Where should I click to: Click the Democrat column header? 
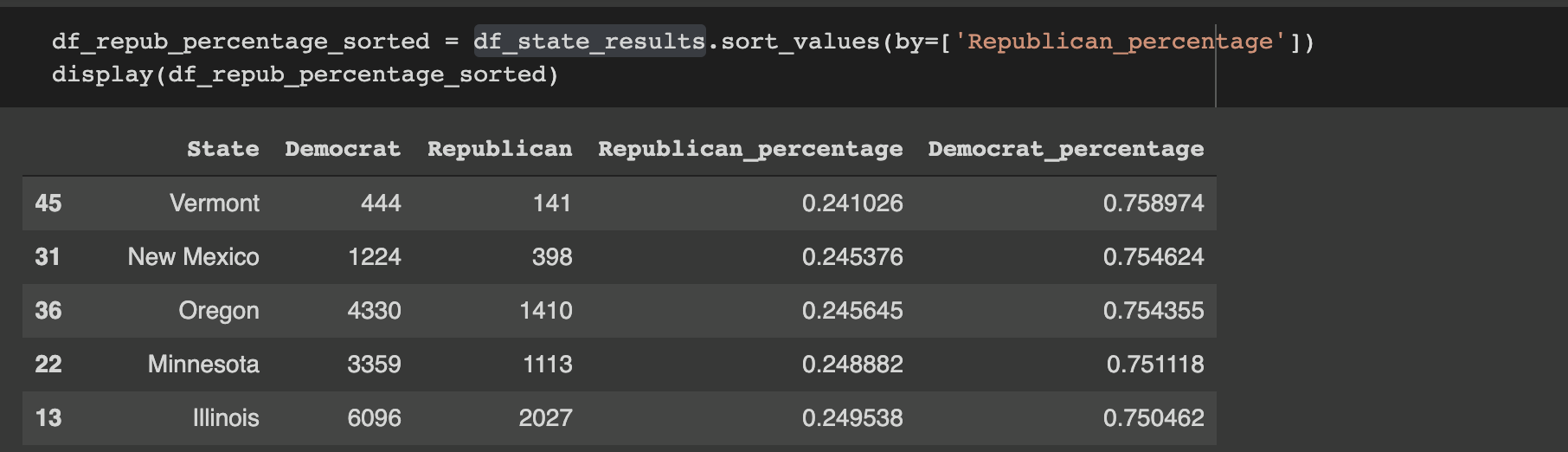coord(343,149)
